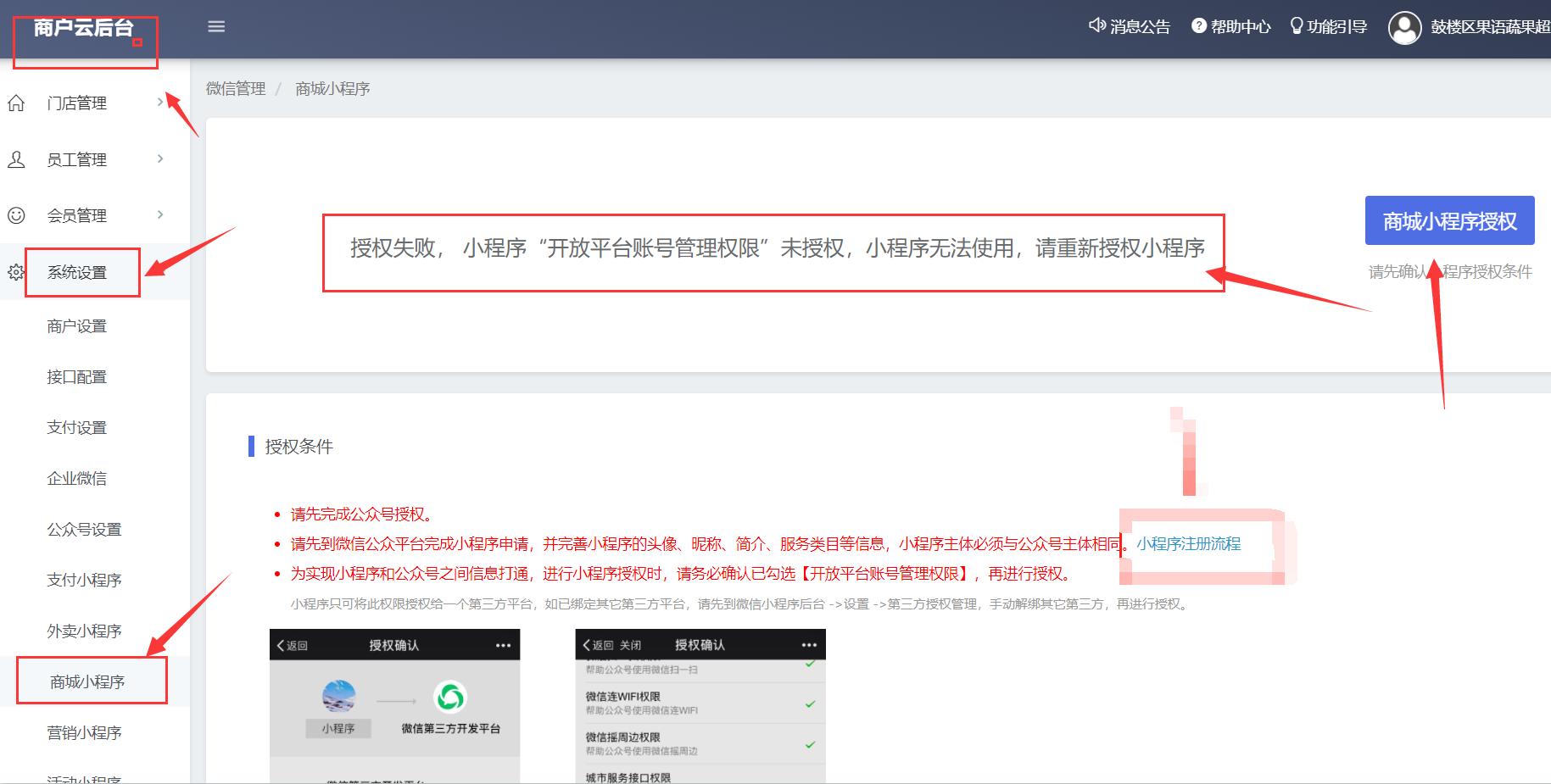Click the 授权失败 error message text

(778, 248)
